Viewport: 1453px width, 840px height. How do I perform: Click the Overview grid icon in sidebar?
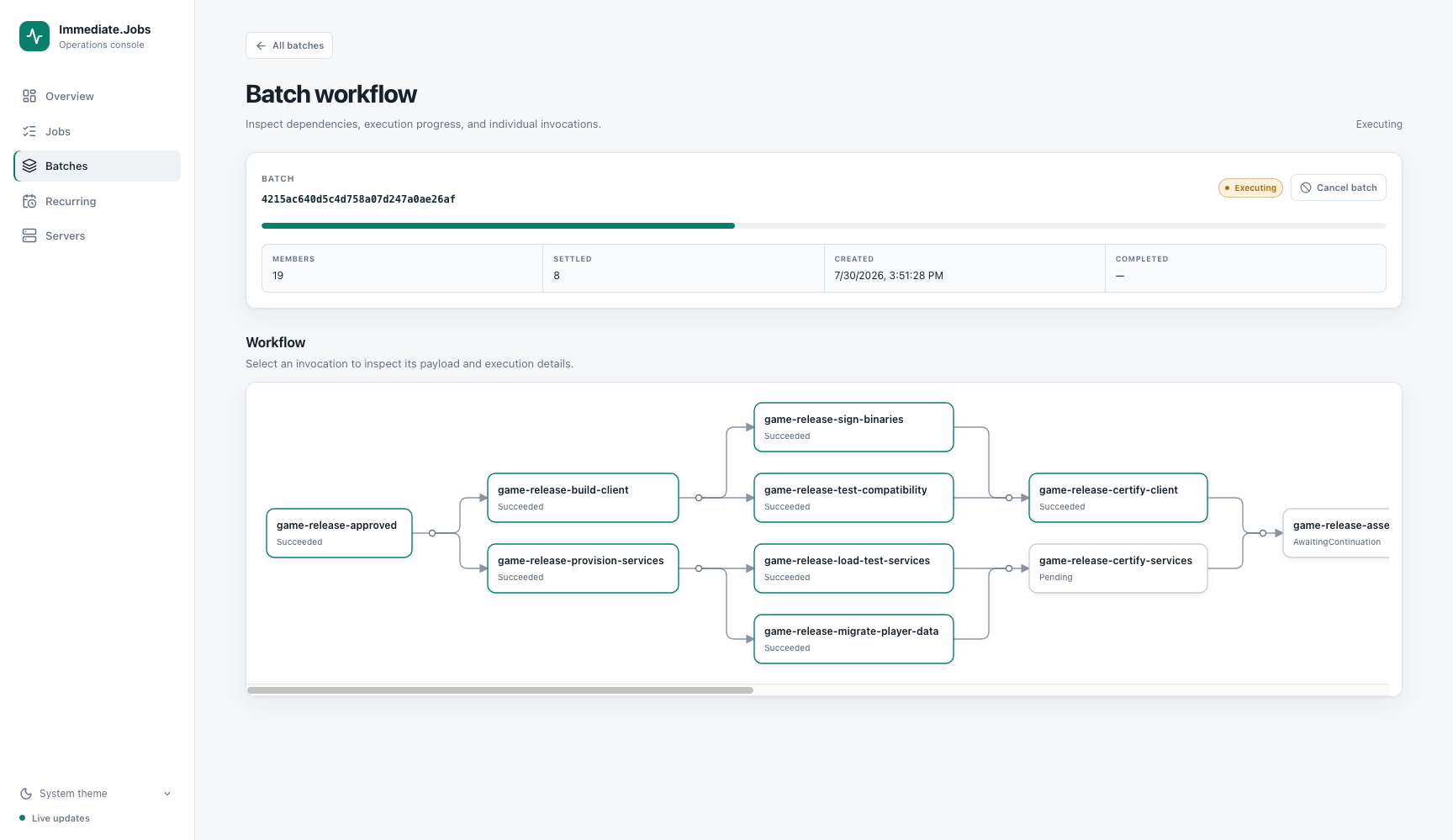tap(29, 96)
